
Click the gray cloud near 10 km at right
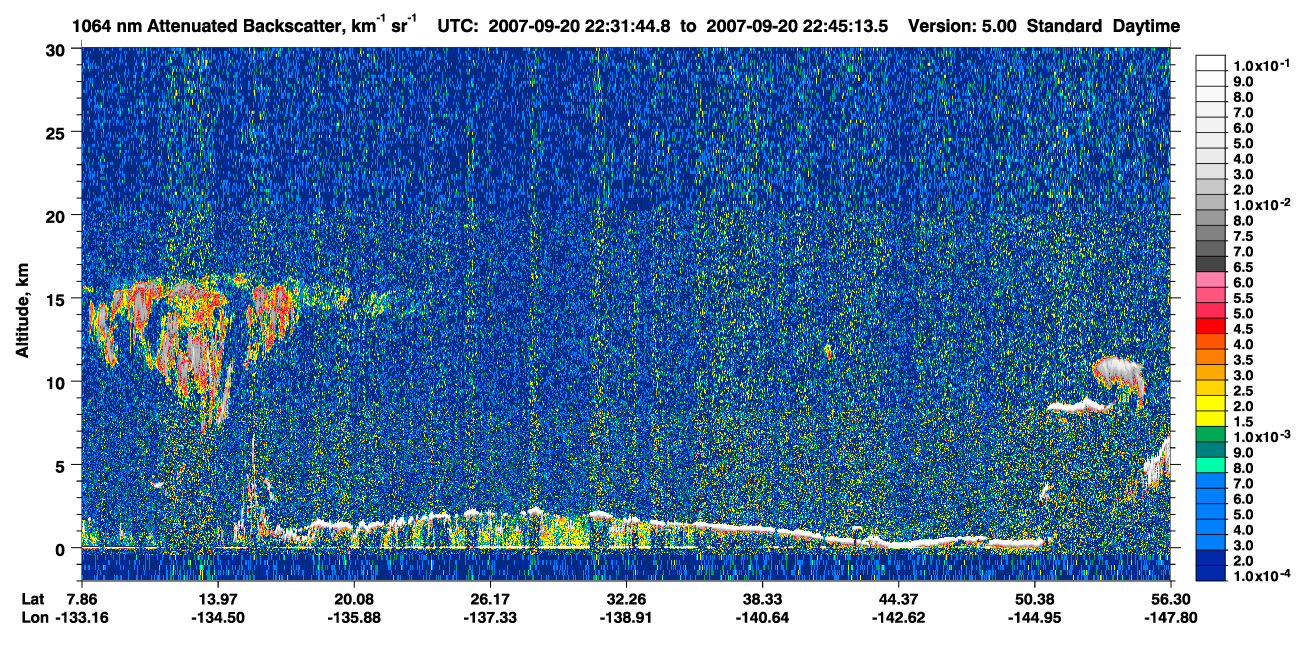(x=1118, y=374)
